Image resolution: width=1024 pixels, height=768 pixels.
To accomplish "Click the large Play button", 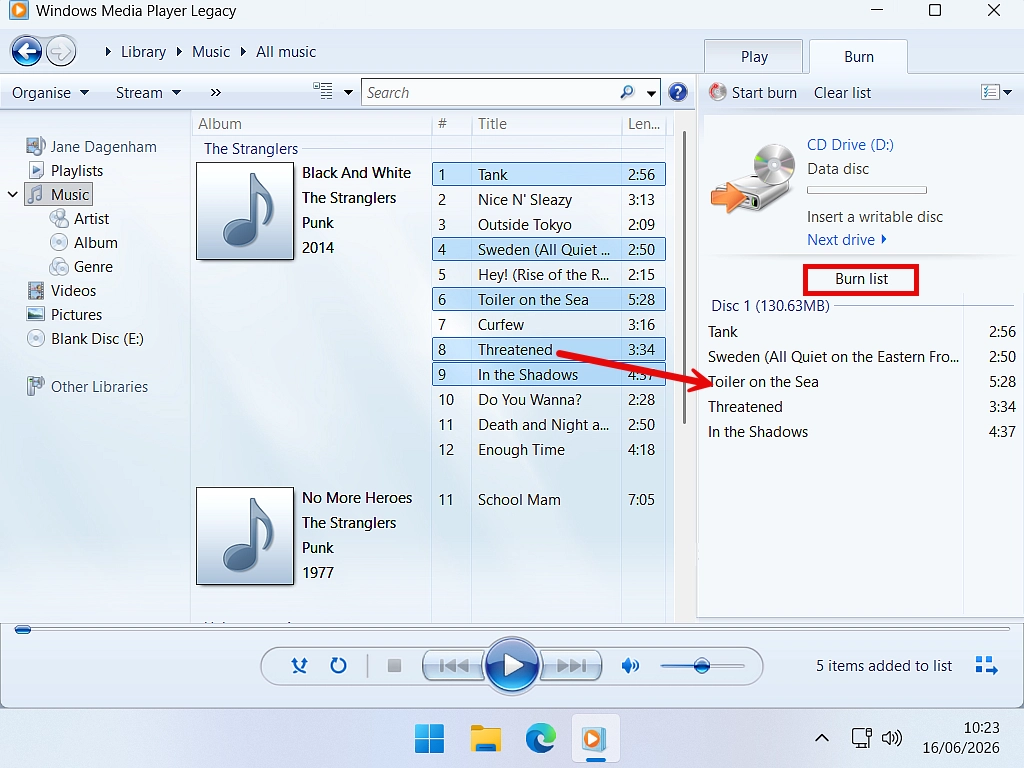I will [x=512, y=665].
